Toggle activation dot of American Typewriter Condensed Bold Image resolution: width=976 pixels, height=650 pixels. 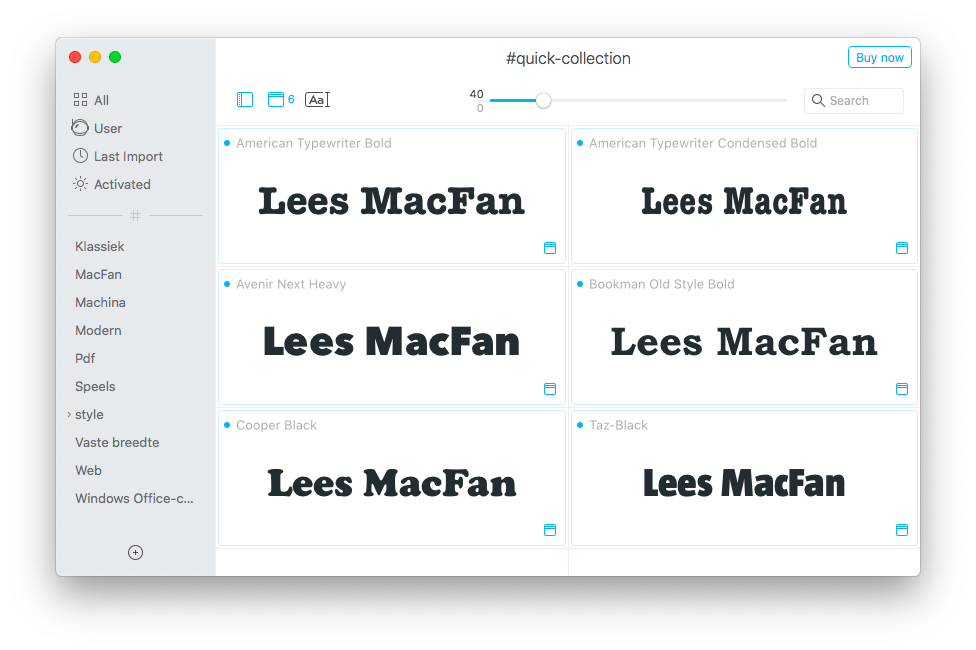pyautogui.click(x=580, y=143)
